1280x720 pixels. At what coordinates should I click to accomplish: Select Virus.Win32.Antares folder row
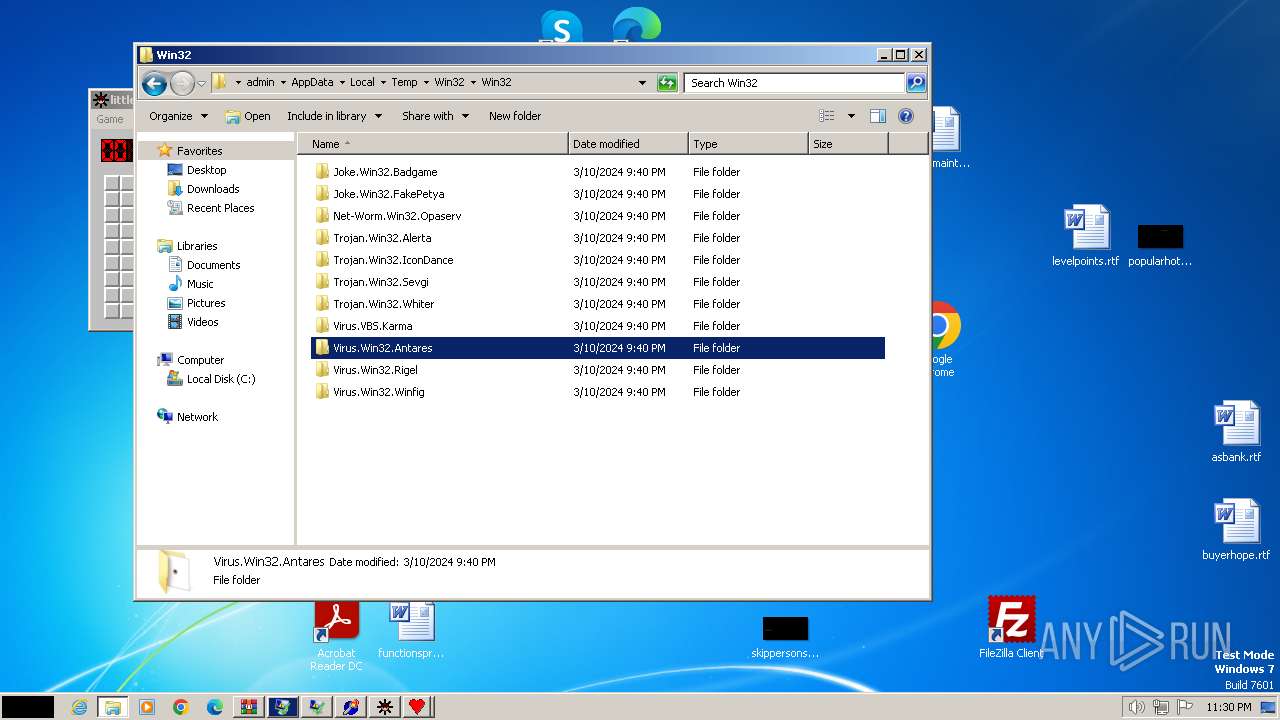click(x=598, y=348)
